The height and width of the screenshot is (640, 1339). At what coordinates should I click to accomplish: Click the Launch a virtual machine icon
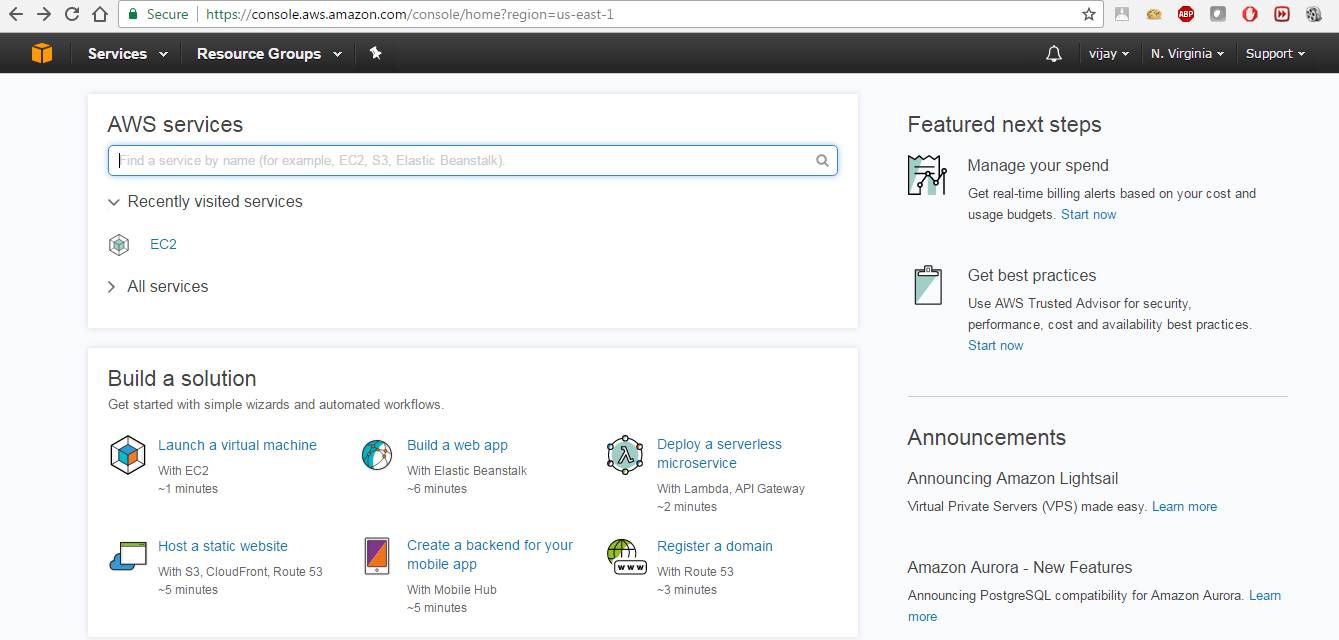pyautogui.click(x=127, y=455)
